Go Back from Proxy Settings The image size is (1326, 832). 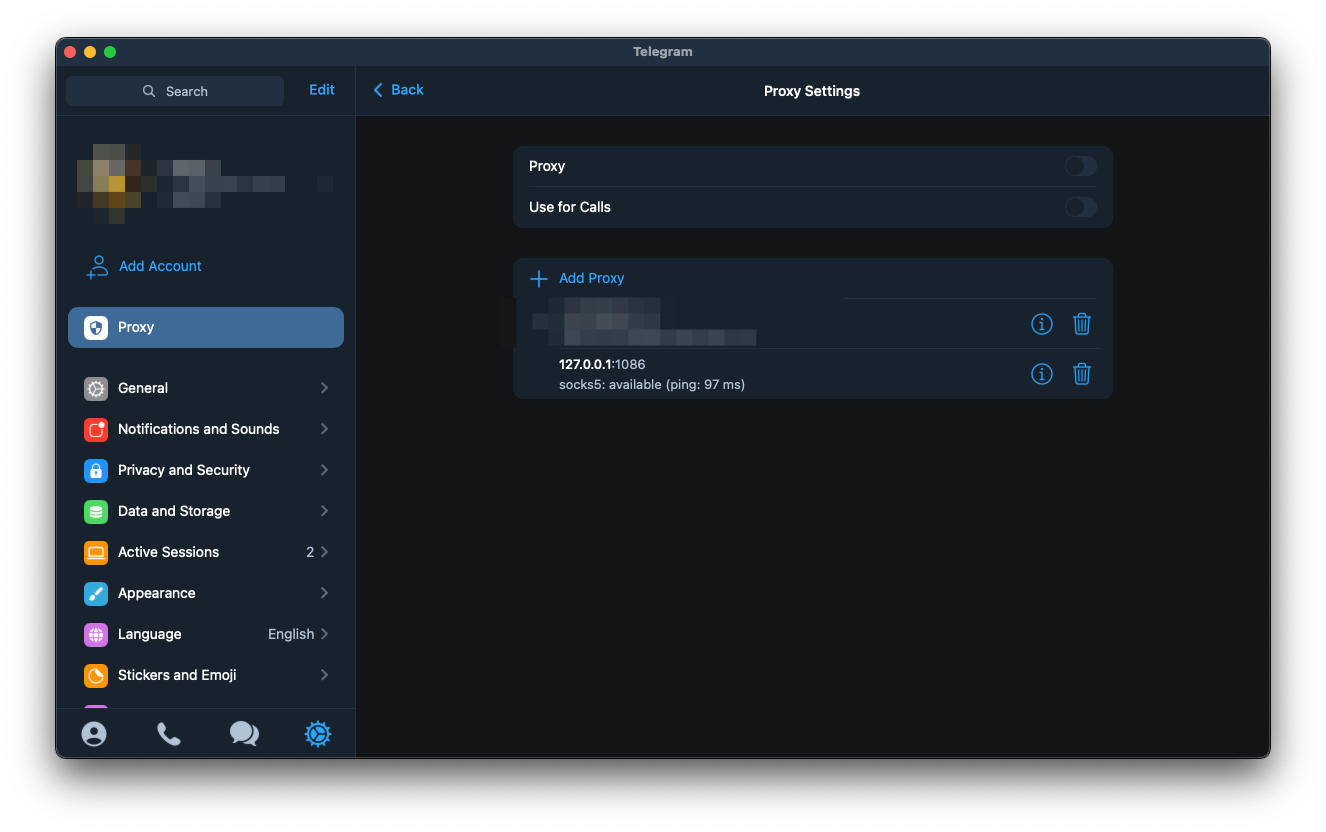point(398,90)
